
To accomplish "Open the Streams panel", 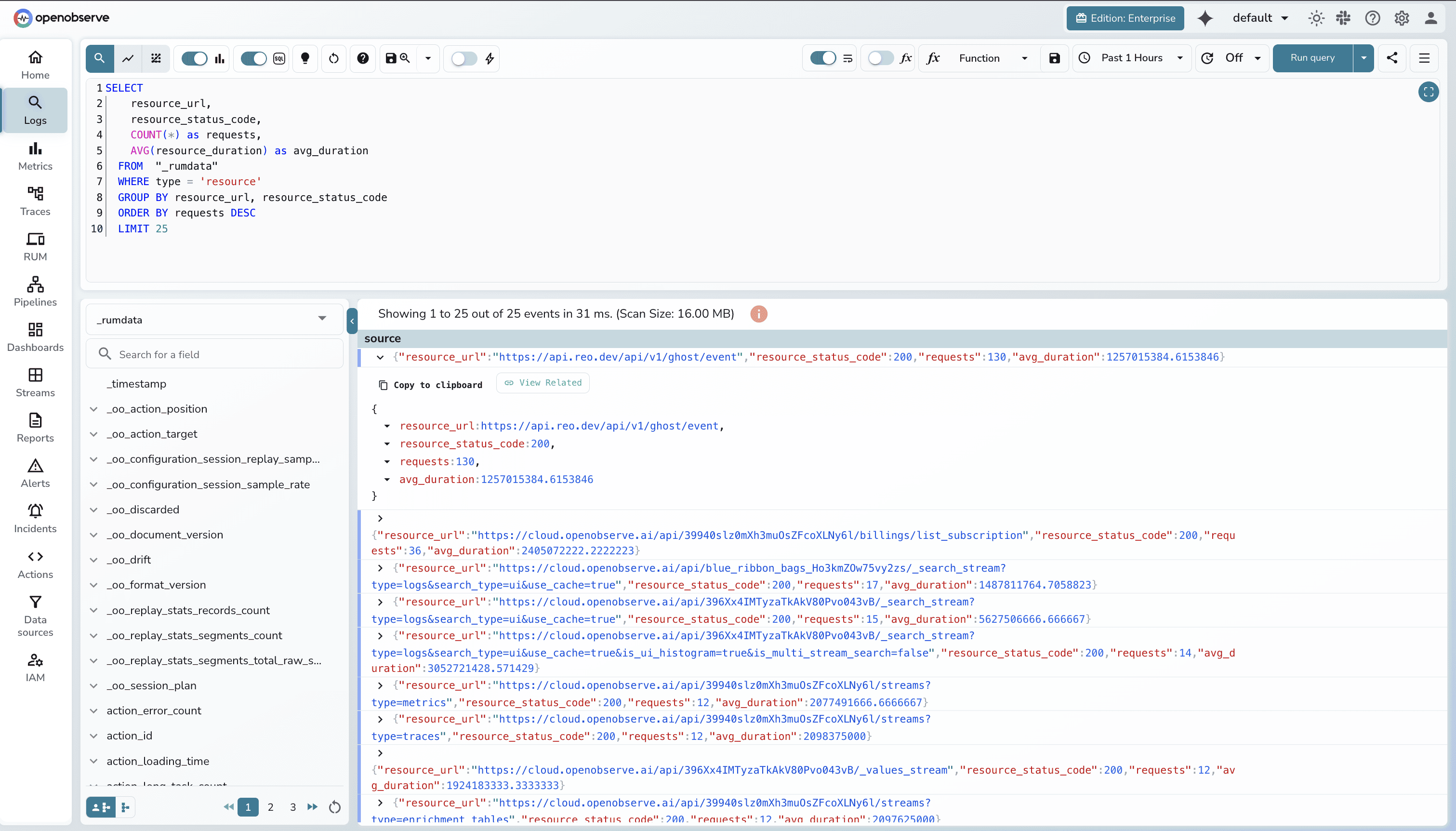I will click(x=35, y=382).
